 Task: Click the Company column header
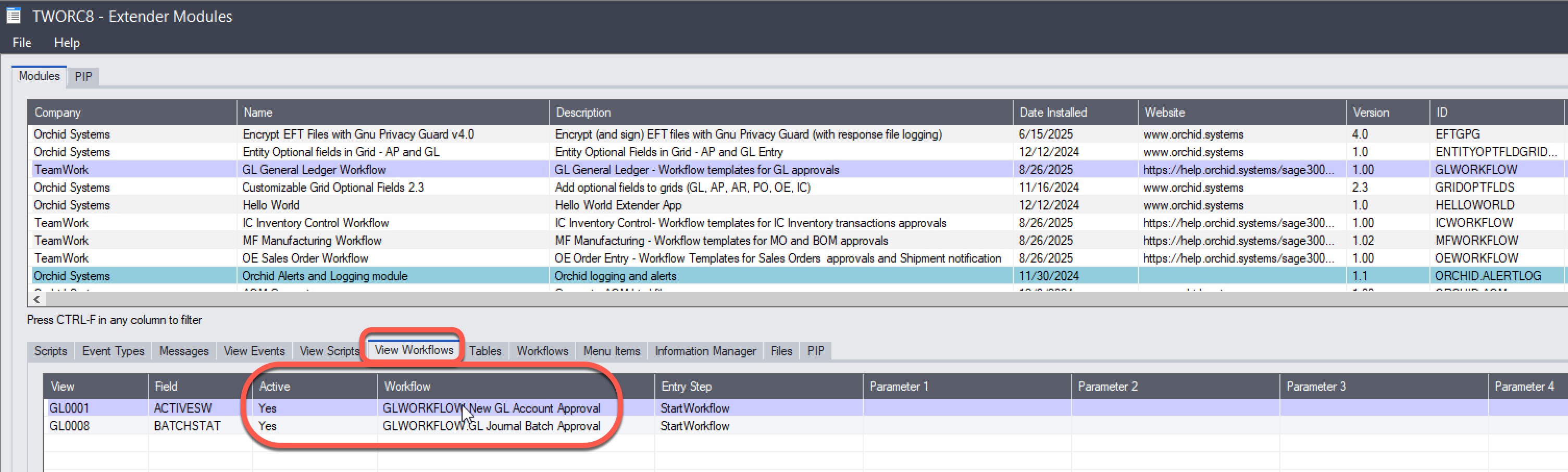point(57,113)
